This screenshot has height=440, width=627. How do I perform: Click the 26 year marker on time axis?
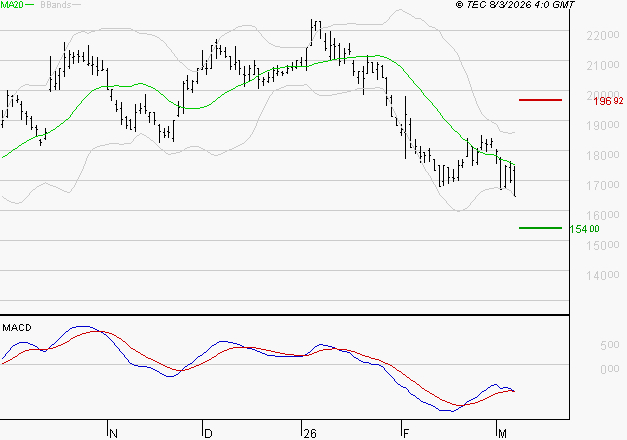[310, 434]
